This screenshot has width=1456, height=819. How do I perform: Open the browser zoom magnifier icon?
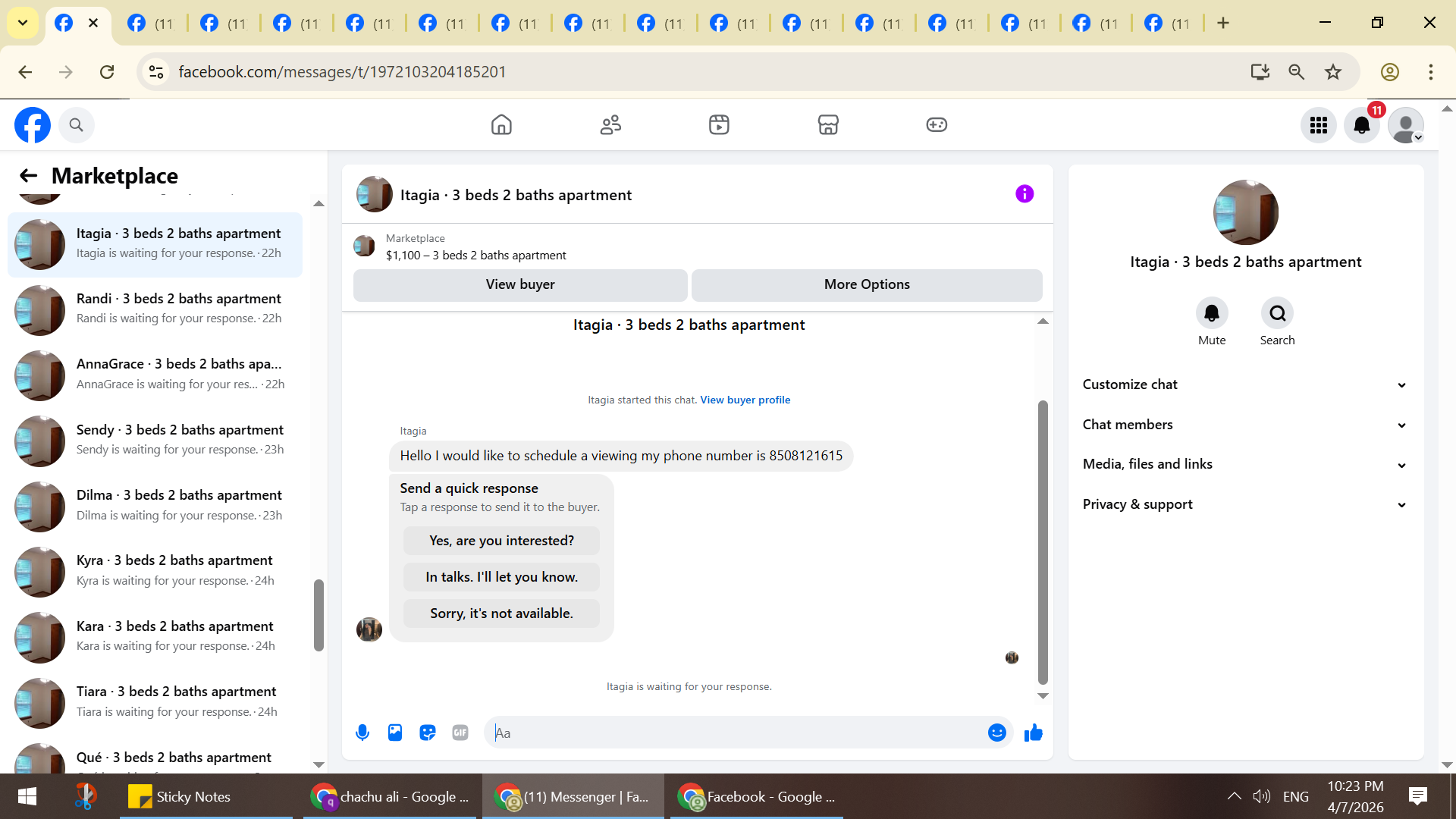[1297, 72]
